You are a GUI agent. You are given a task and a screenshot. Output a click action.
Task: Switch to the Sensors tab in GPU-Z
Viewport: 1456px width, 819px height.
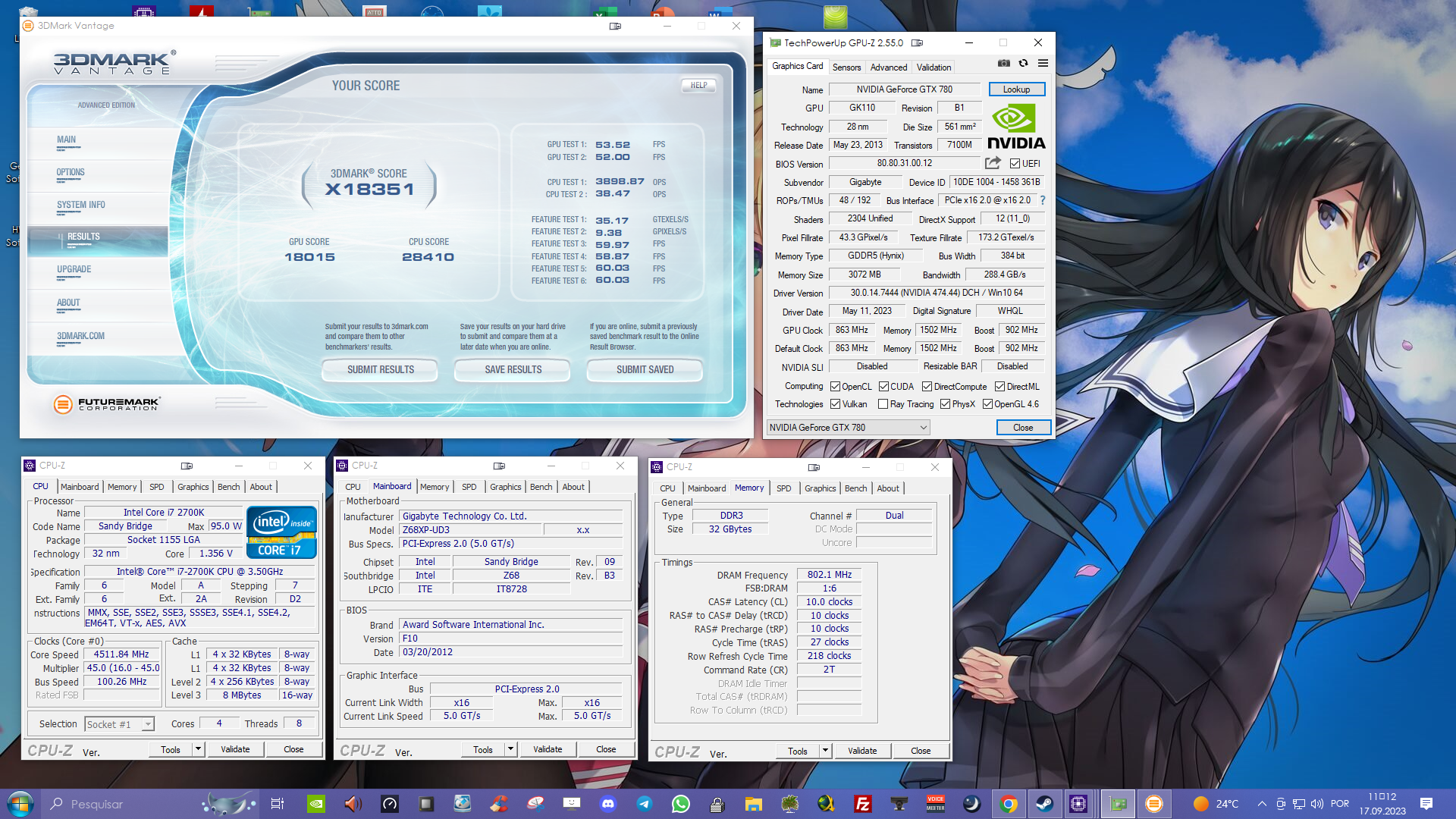[846, 67]
